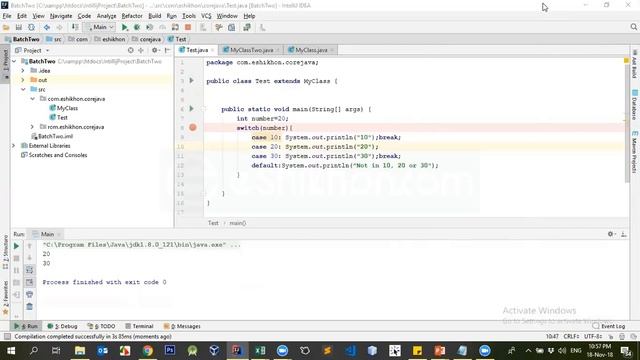Click the blue Back navigation arrow
This screenshot has height=360, width=640.
click(47, 27)
